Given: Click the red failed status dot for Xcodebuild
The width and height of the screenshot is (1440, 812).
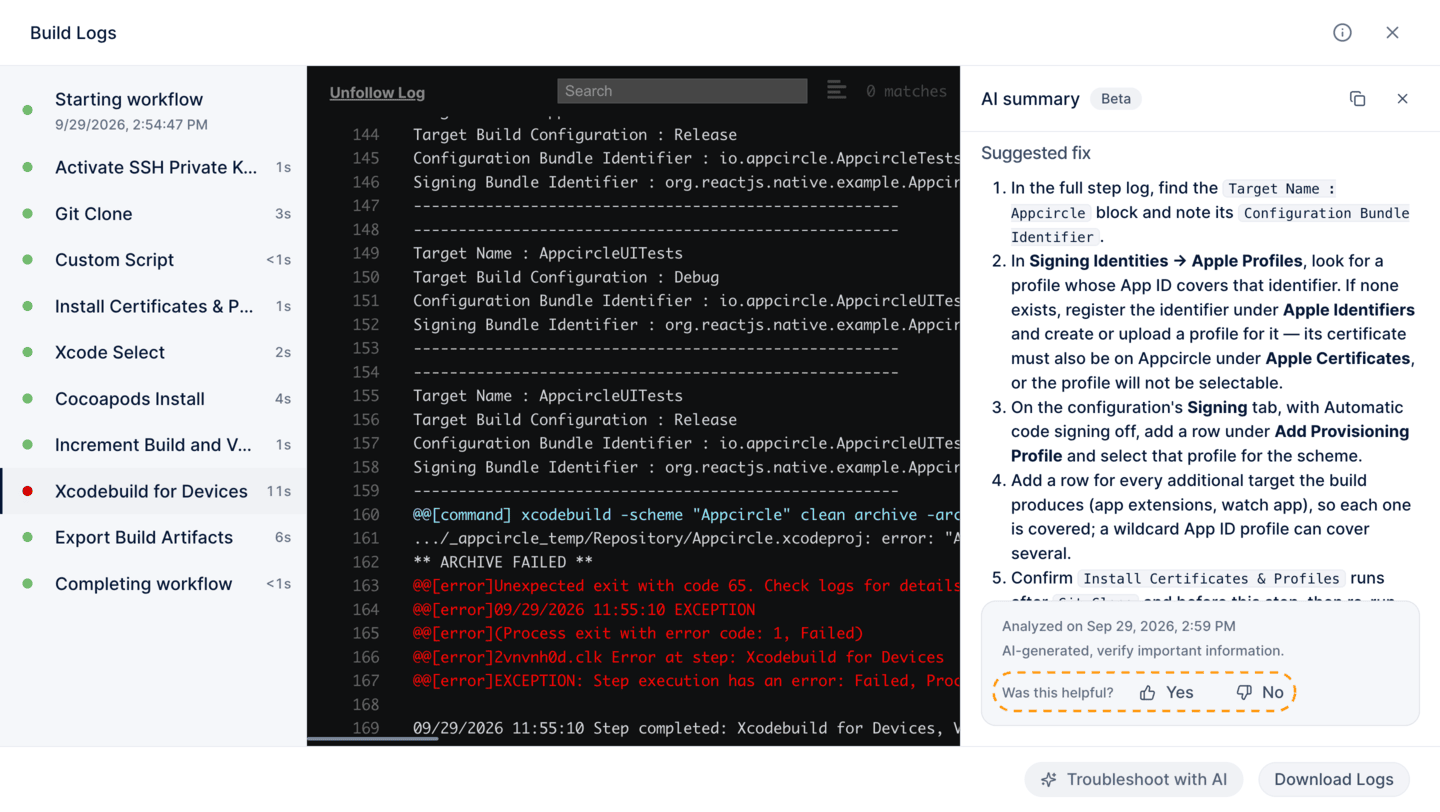Looking at the screenshot, I should click(x=28, y=491).
